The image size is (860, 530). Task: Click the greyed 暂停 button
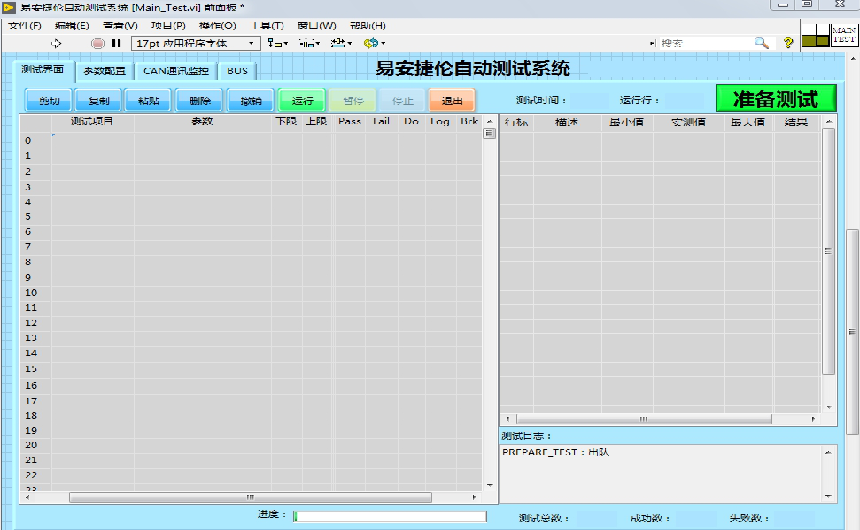[x=353, y=100]
